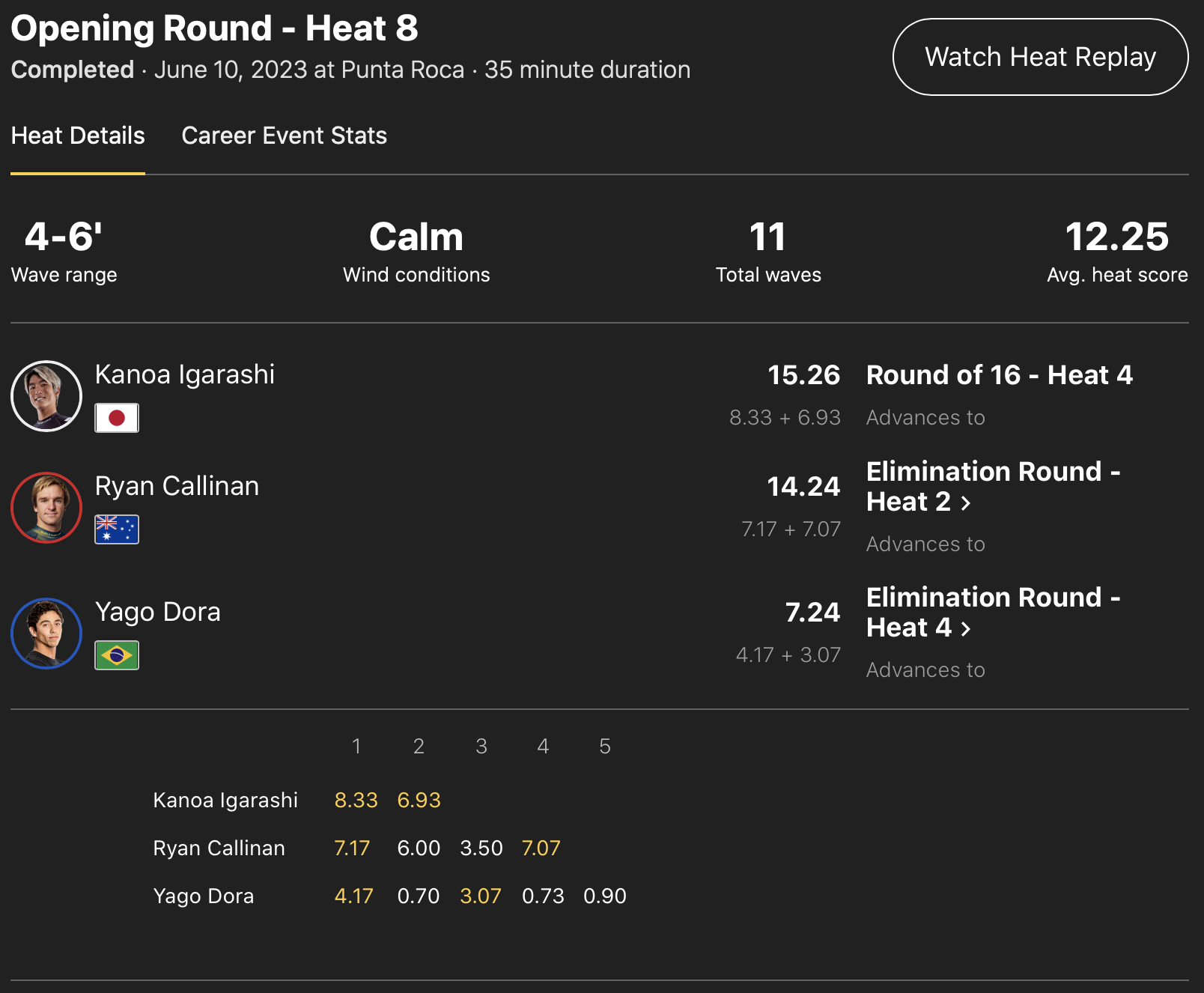Open Yago Dora's profile photo
Screen dimensions: 1204x993
coord(46,634)
